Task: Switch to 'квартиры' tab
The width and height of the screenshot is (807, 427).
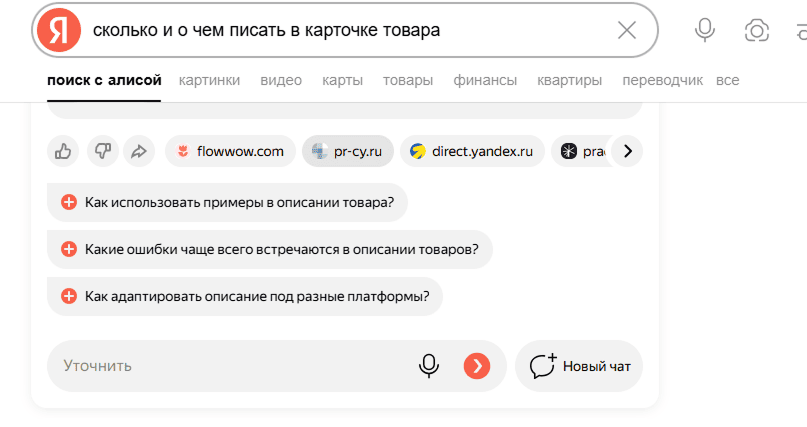Action: [x=569, y=80]
